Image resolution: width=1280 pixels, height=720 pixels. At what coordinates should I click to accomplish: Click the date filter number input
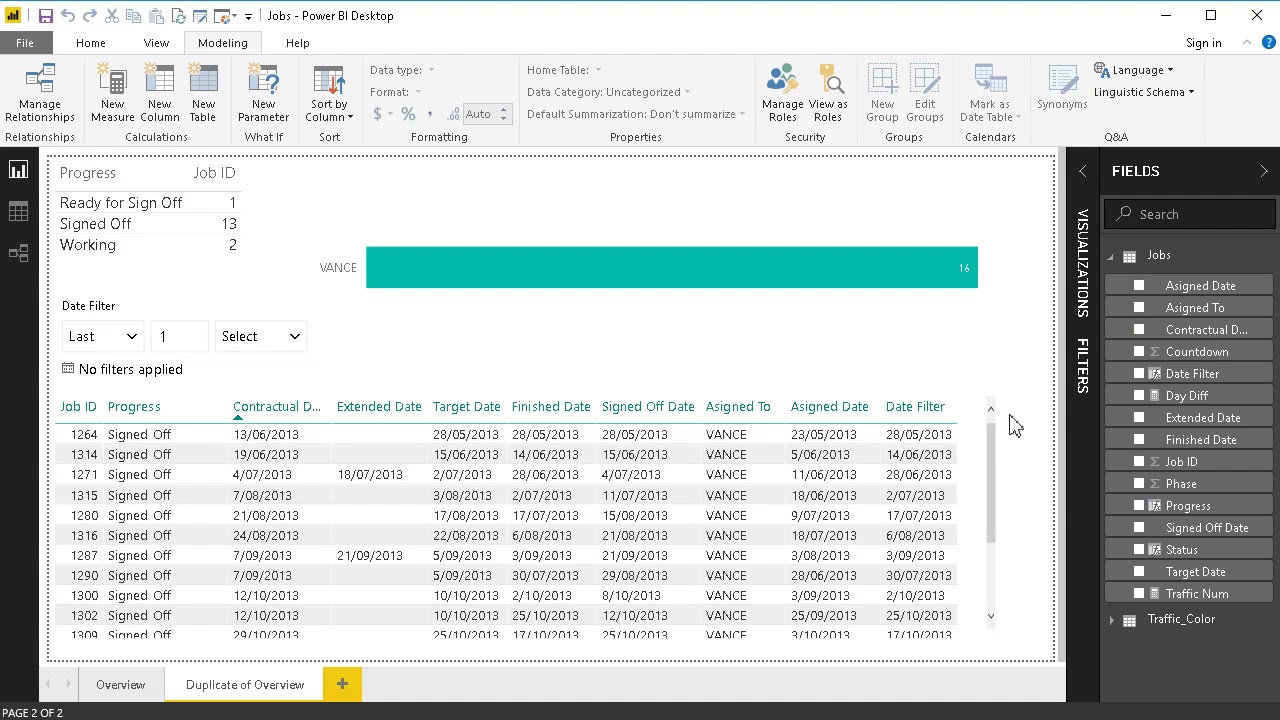179,337
